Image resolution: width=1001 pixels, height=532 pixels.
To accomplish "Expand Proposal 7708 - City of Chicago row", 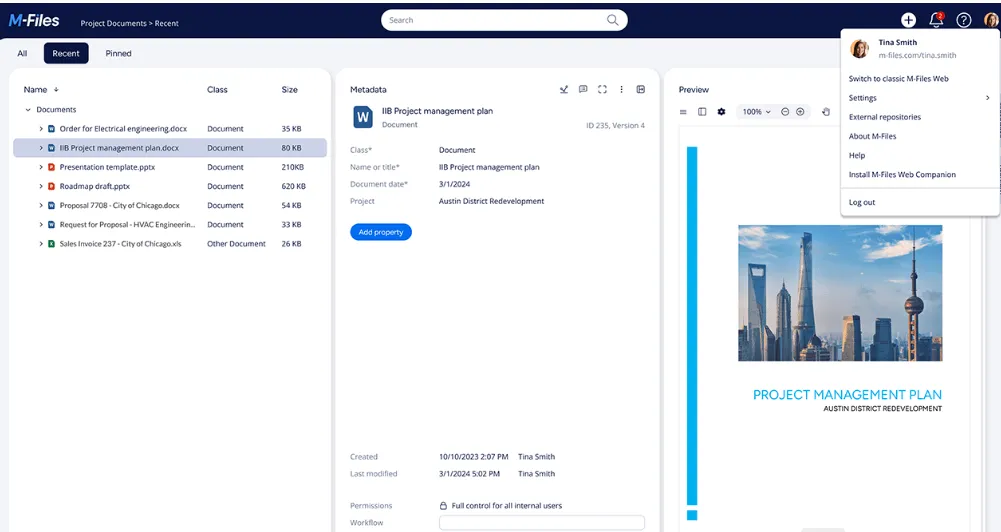I will 41,205.
